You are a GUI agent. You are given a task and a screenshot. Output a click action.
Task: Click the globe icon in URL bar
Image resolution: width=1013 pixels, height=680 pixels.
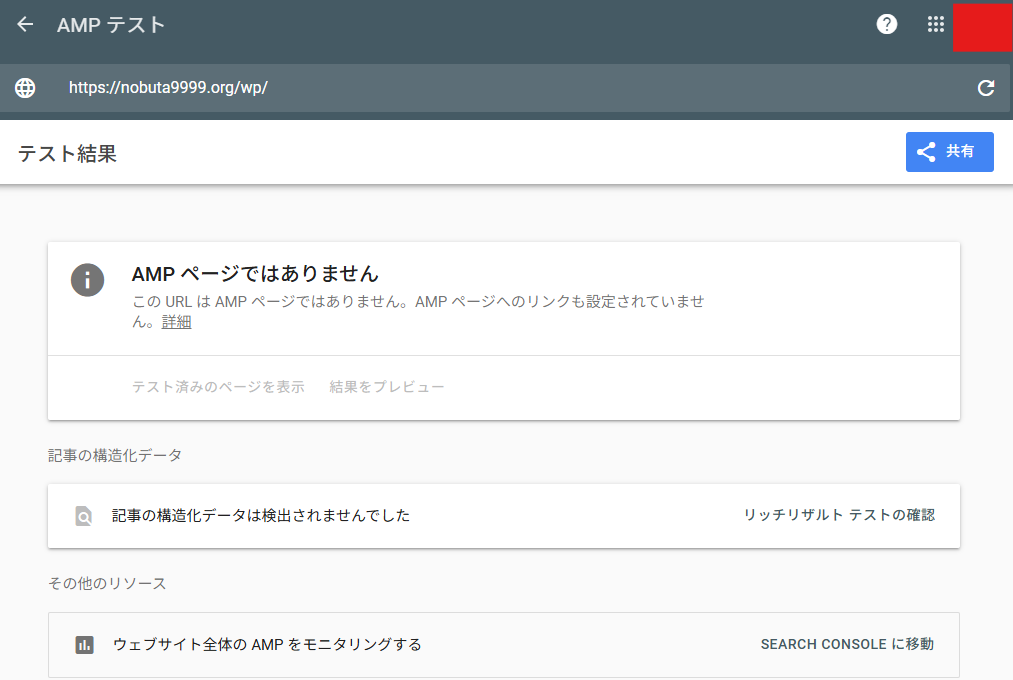25,88
